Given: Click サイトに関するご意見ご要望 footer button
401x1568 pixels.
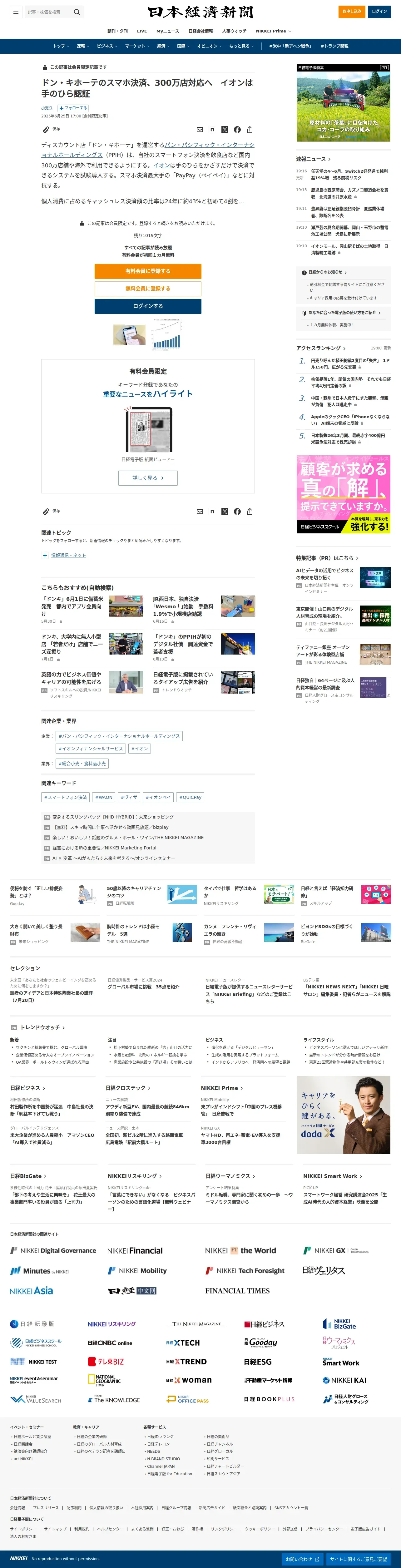Looking at the screenshot, I should [359, 1559].
